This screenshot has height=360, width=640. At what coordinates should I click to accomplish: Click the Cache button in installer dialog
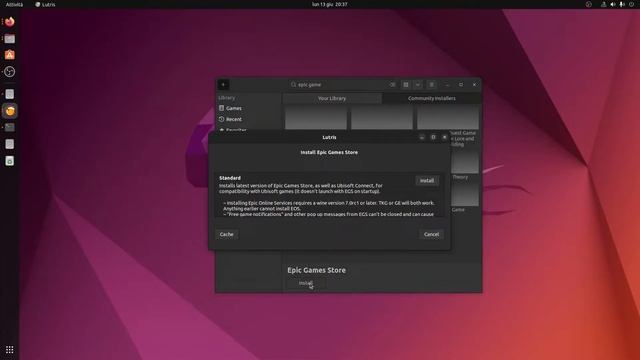tap(227, 234)
